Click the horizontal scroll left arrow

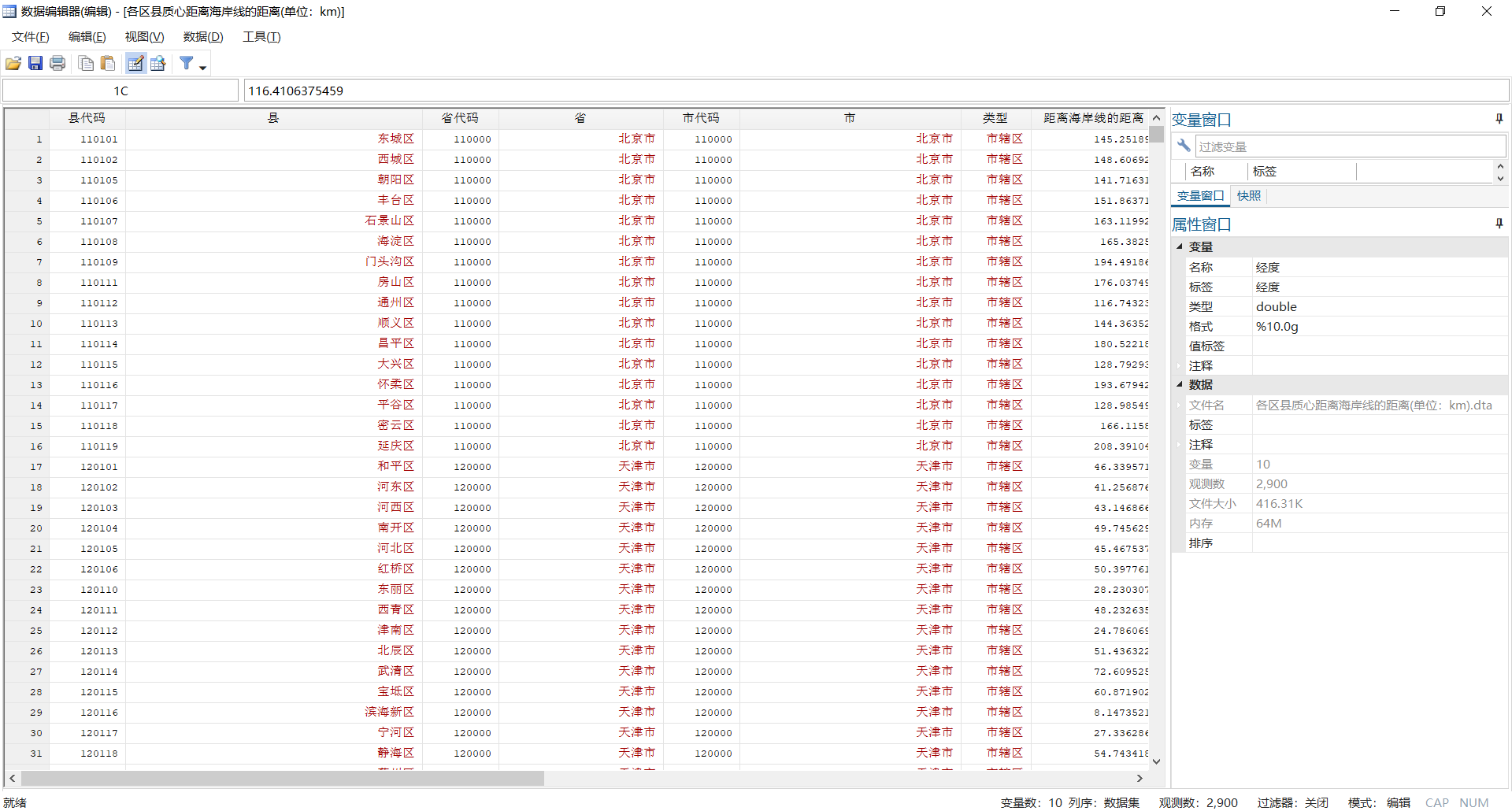click(x=13, y=778)
